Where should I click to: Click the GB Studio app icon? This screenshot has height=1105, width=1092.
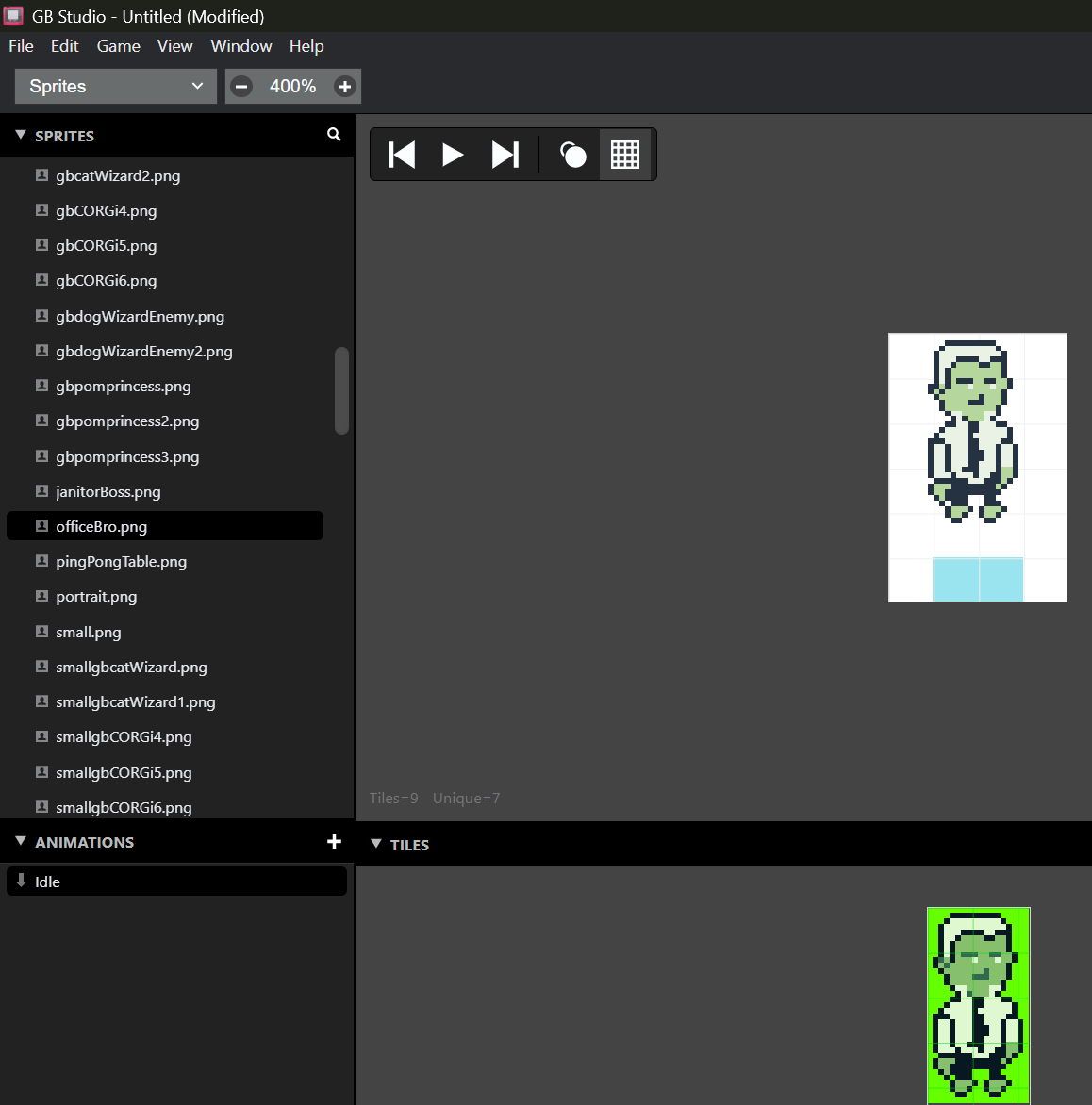point(13,15)
